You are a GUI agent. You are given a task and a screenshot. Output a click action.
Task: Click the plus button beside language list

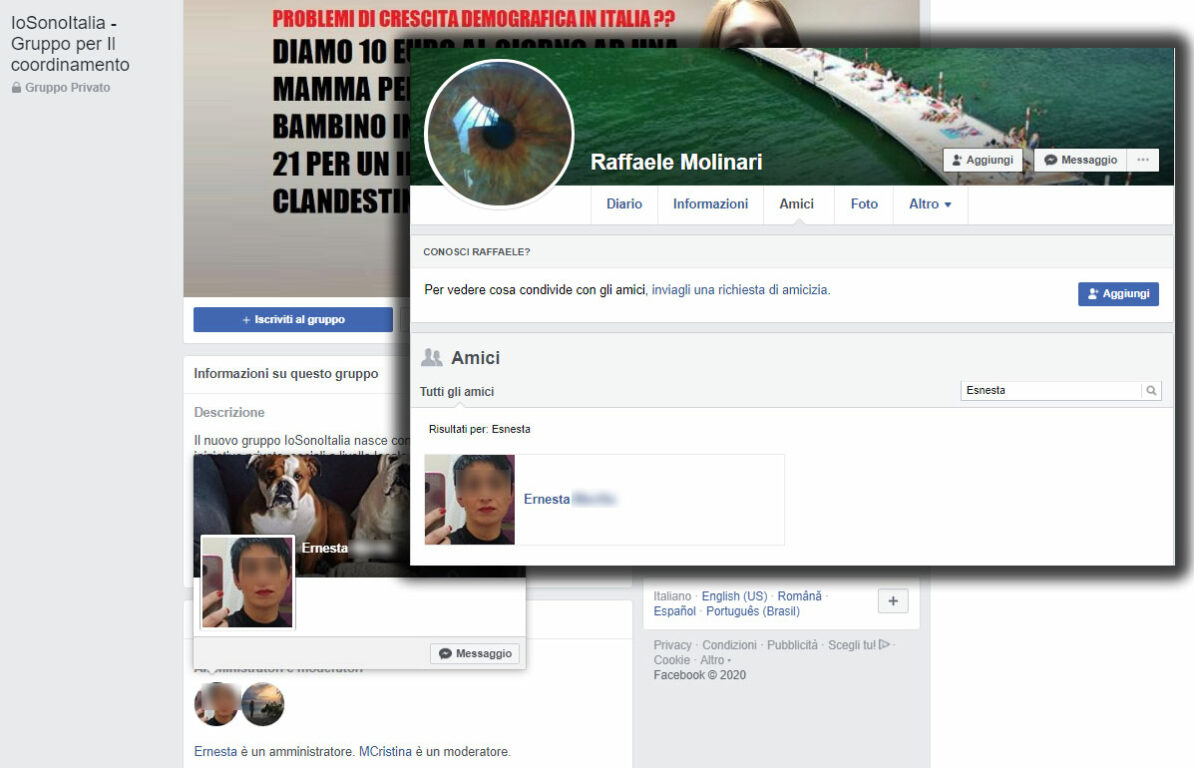click(892, 601)
